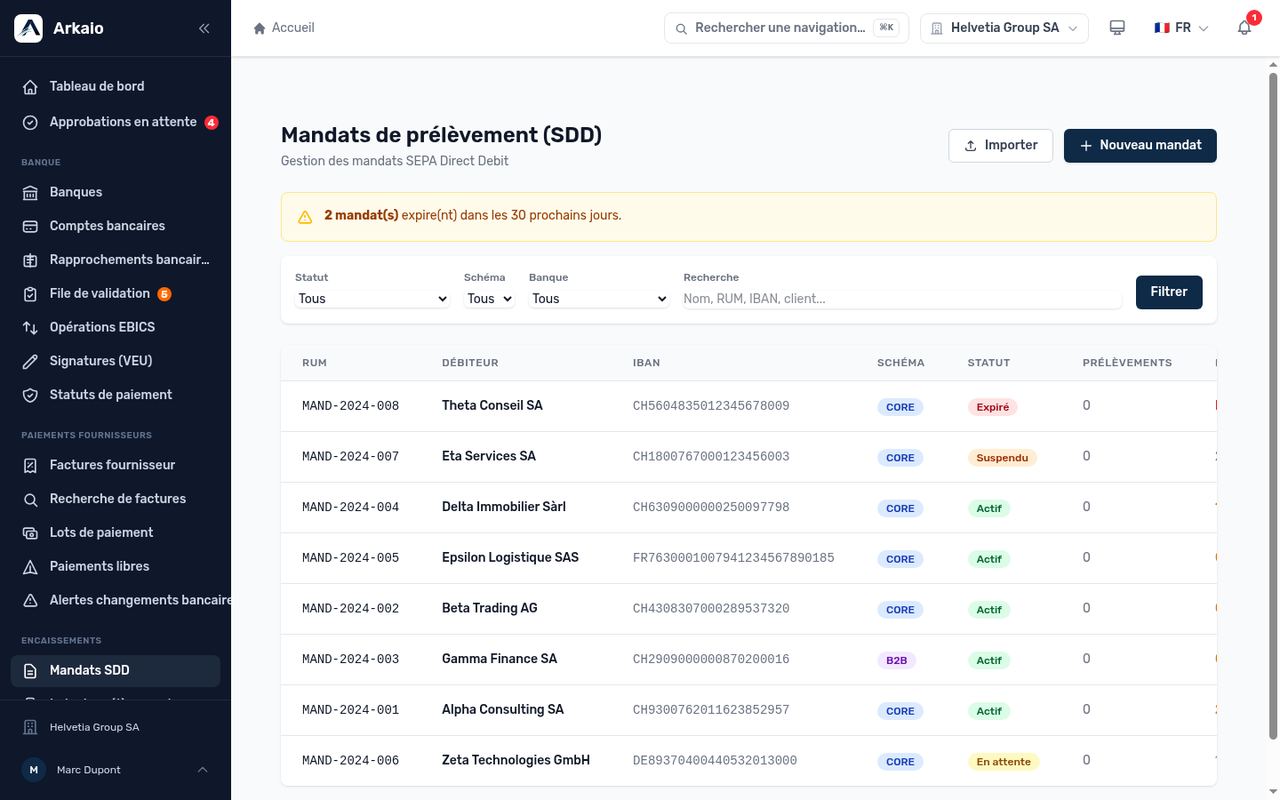Click the Paiements libres triangle icon
This screenshot has height=800, width=1280.
pos(30,566)
